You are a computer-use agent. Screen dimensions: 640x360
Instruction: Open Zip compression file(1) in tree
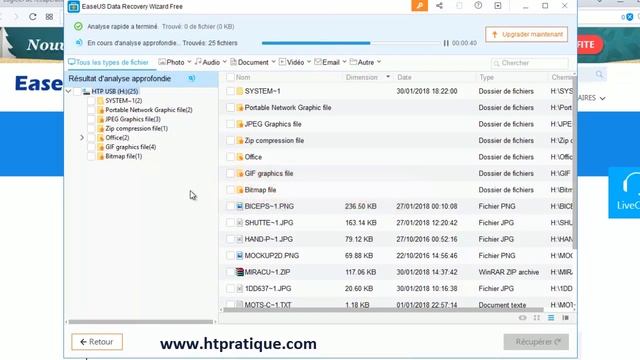coord(136,128)
